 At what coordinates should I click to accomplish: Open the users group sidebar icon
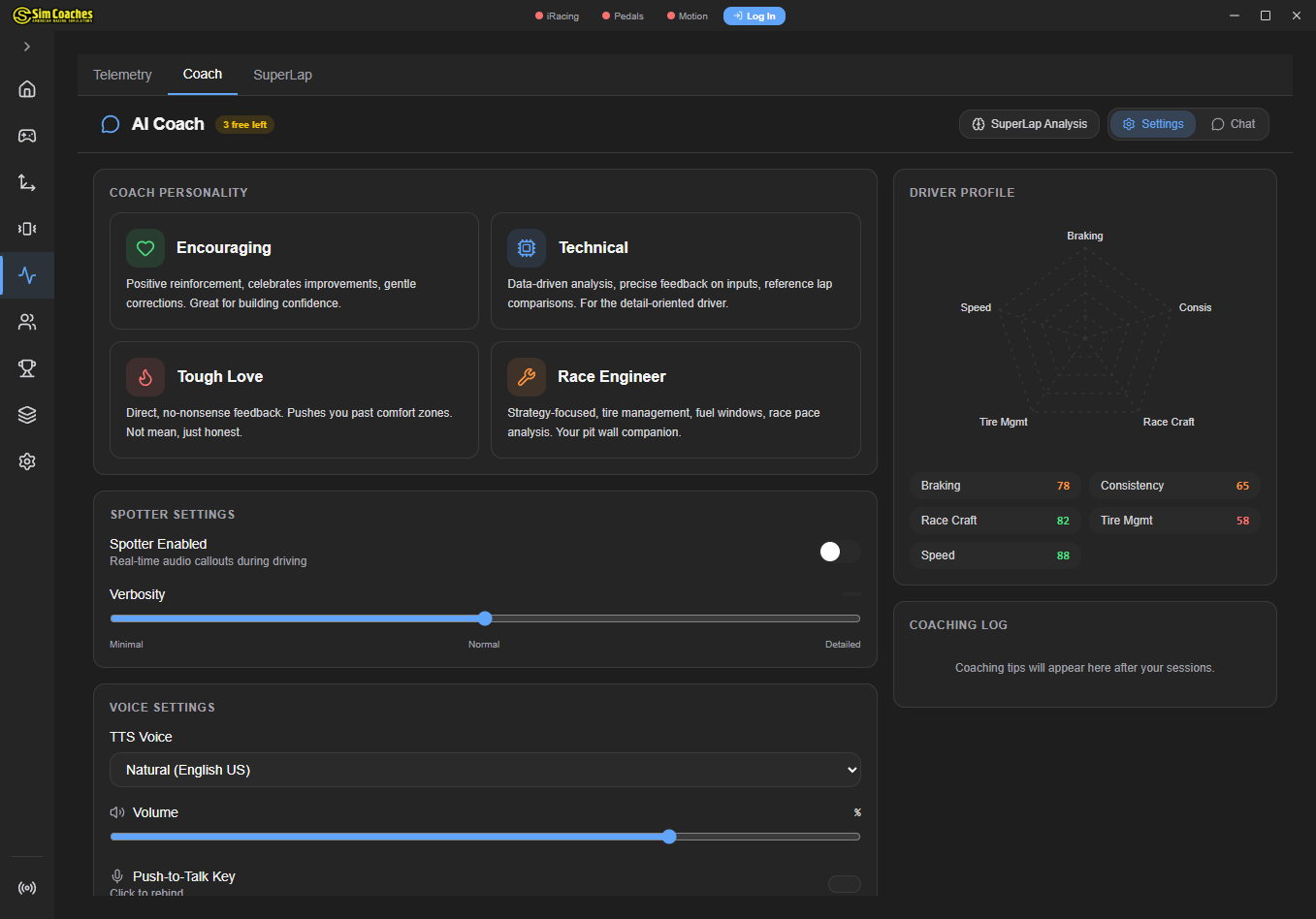click(27, 322)
